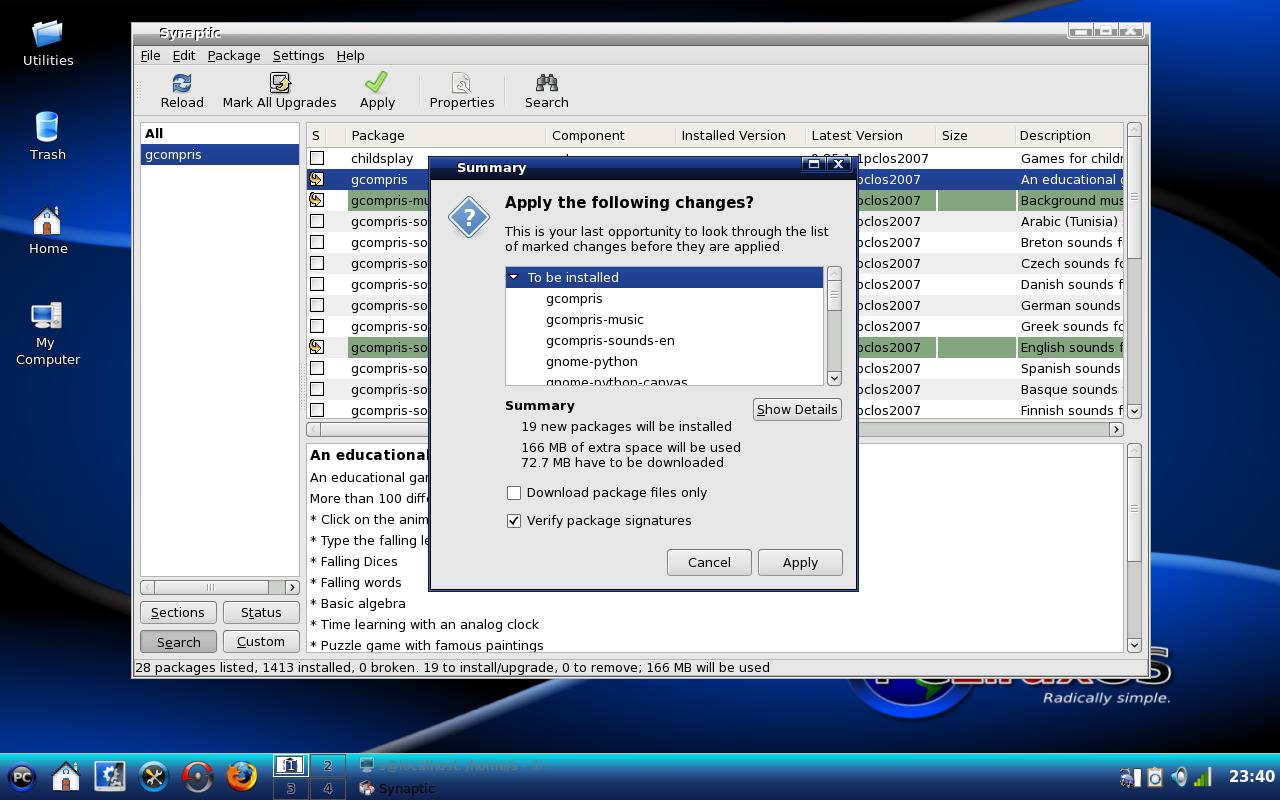Select the Trash desktop icon
1280x800 pixels.
[48, 128]
